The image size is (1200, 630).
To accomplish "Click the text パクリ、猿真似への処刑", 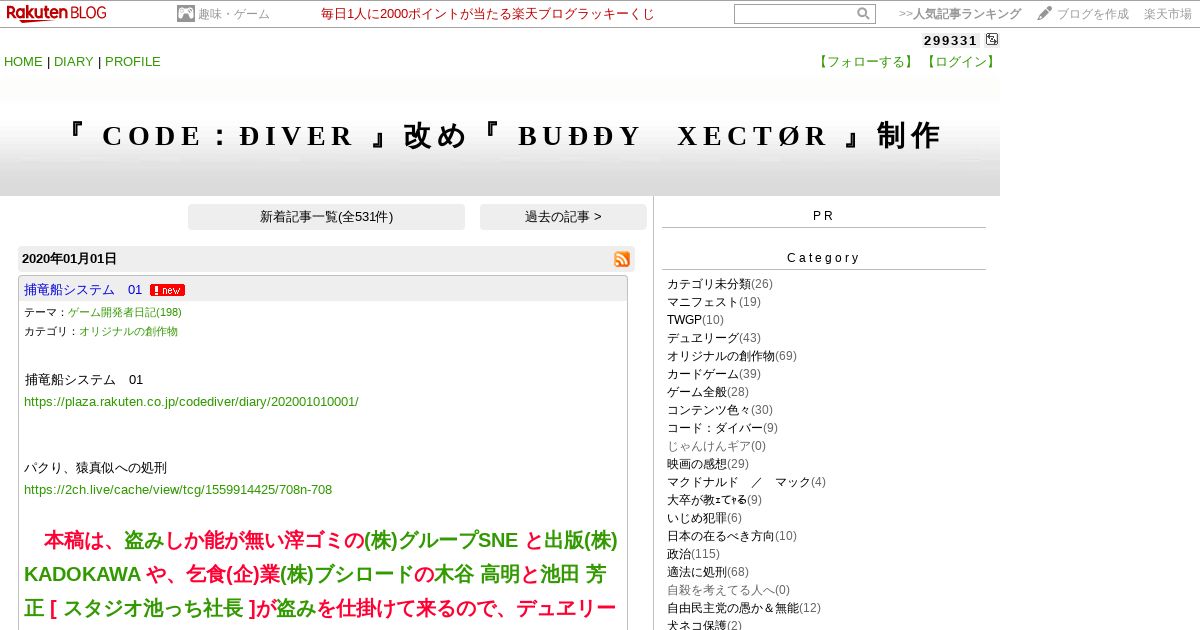I will [95, 468].
